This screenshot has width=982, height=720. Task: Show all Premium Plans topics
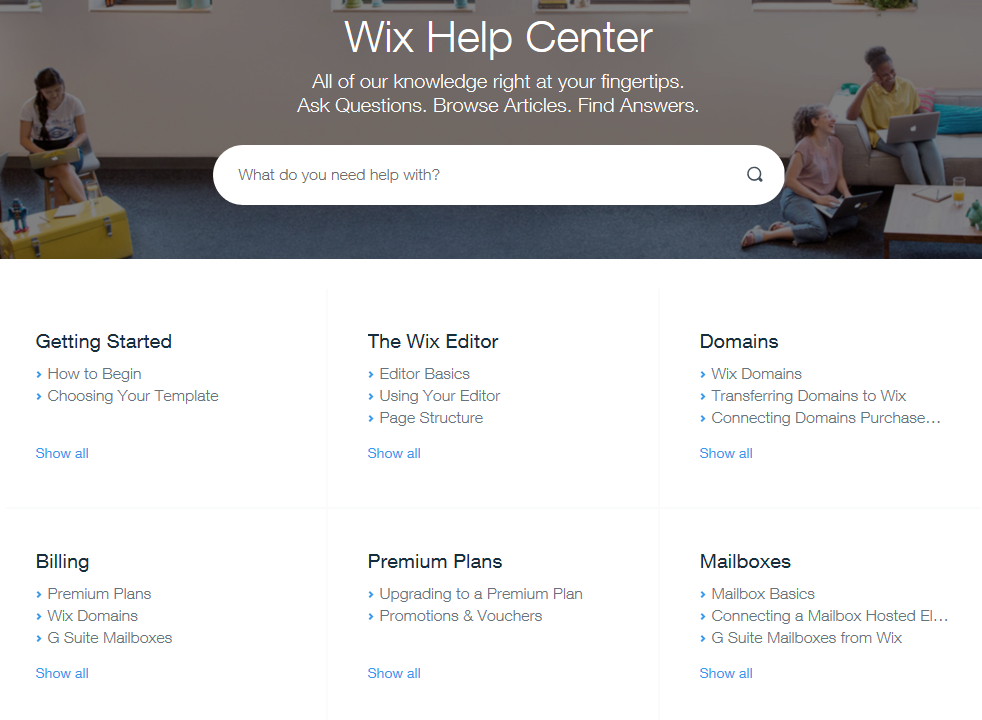point(394,673)
